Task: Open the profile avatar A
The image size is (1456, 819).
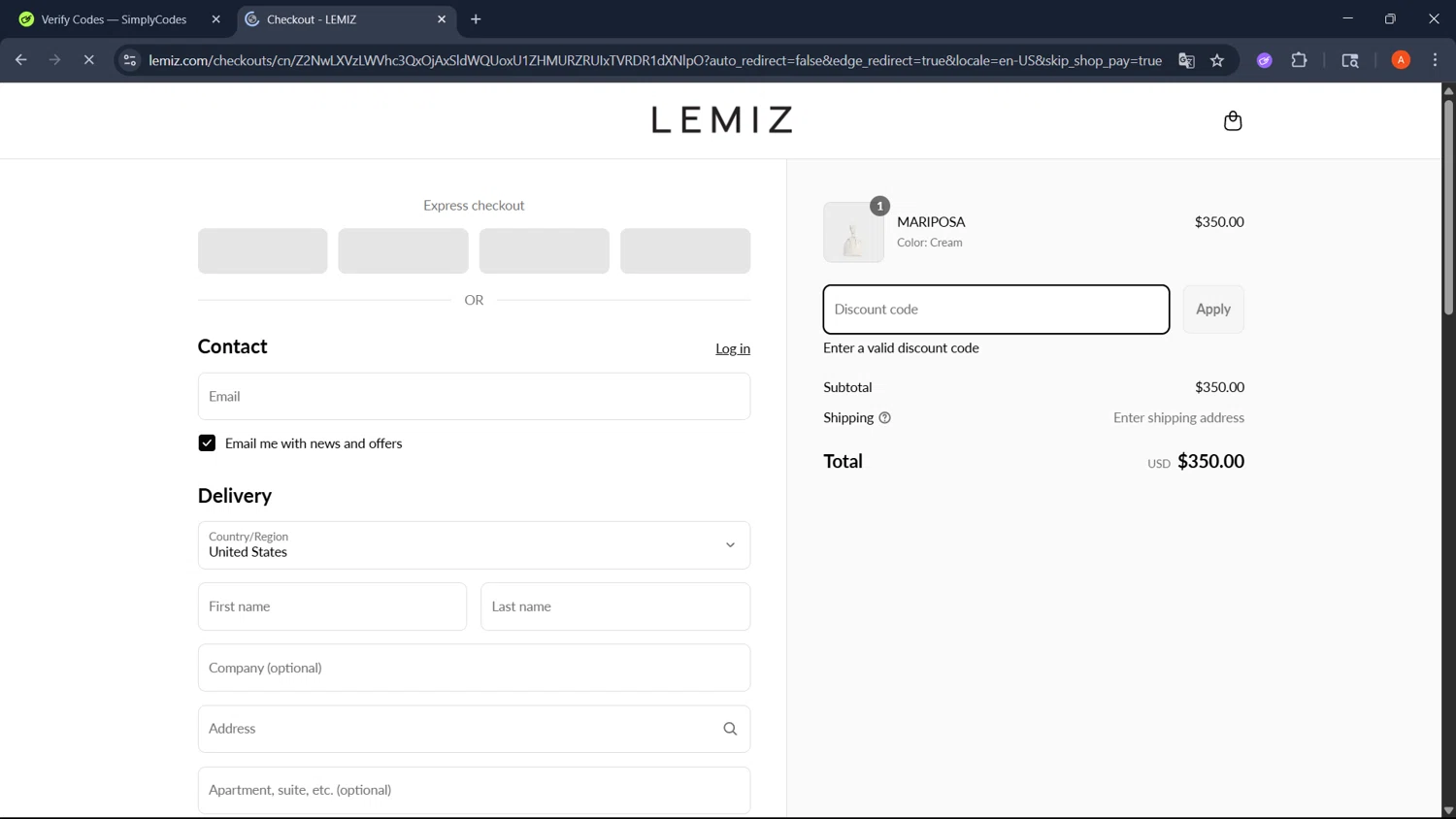Action: (1401, 60)
